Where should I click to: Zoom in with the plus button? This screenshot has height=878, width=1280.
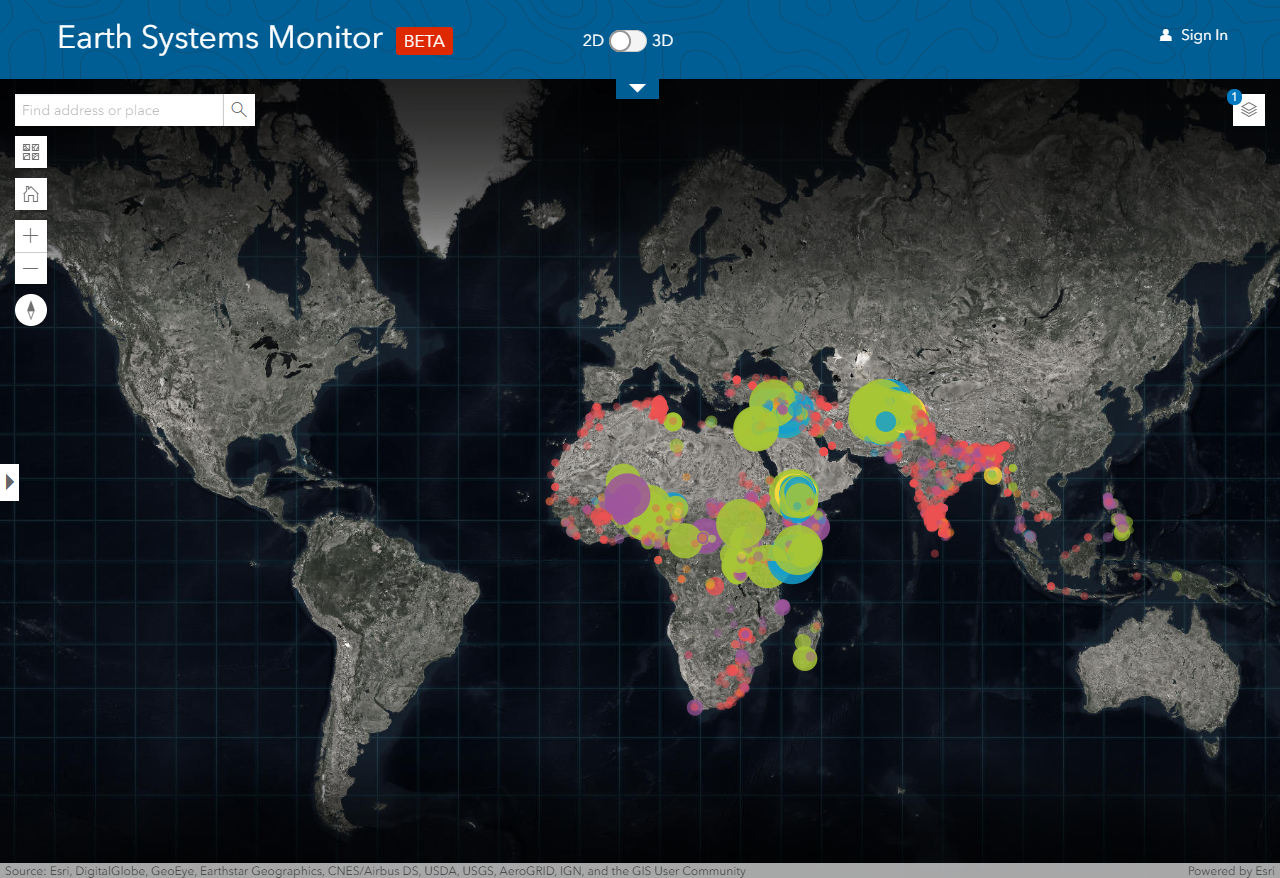[31, 236]
